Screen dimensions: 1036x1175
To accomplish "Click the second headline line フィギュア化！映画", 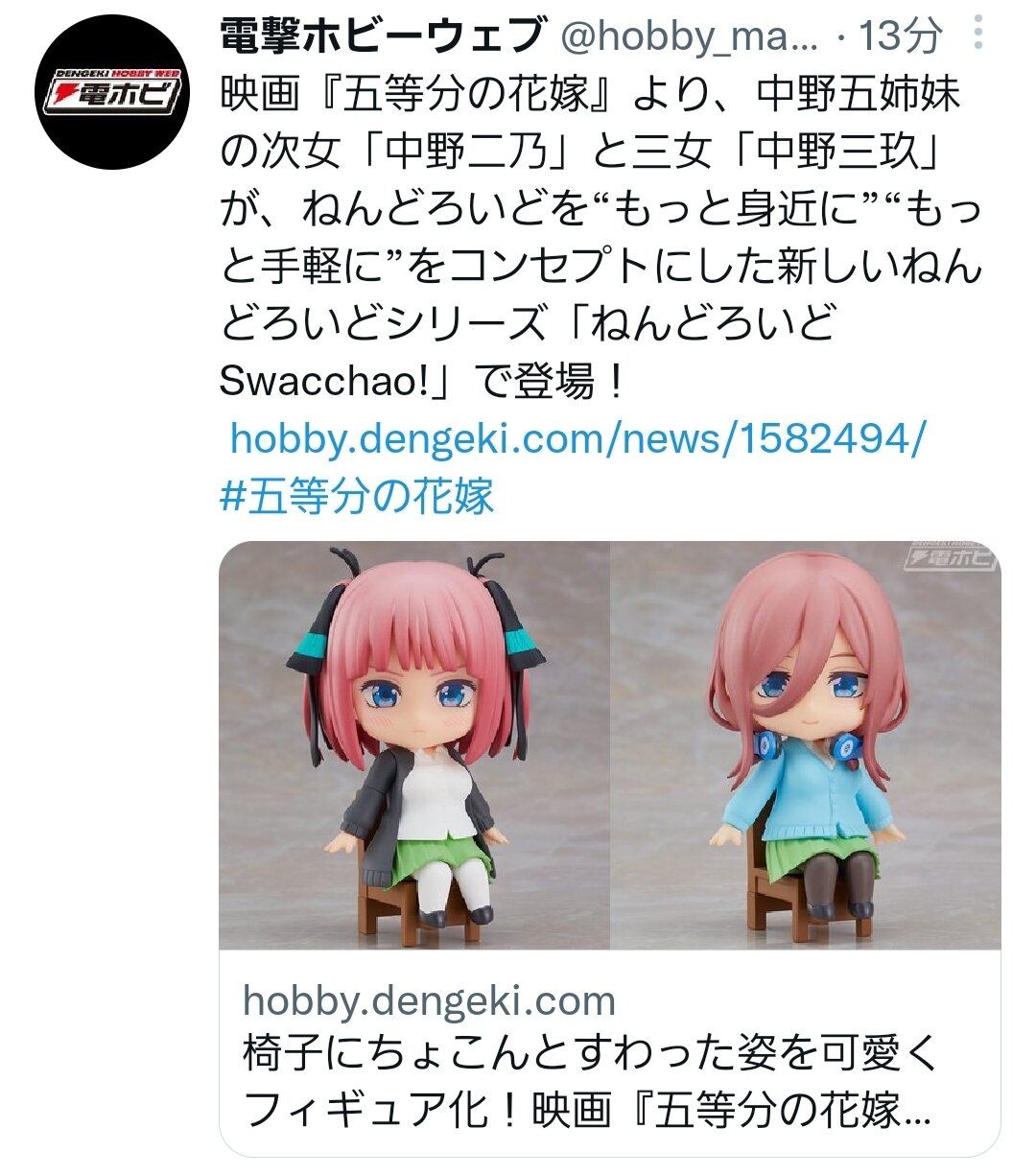I will (587, 1111).
